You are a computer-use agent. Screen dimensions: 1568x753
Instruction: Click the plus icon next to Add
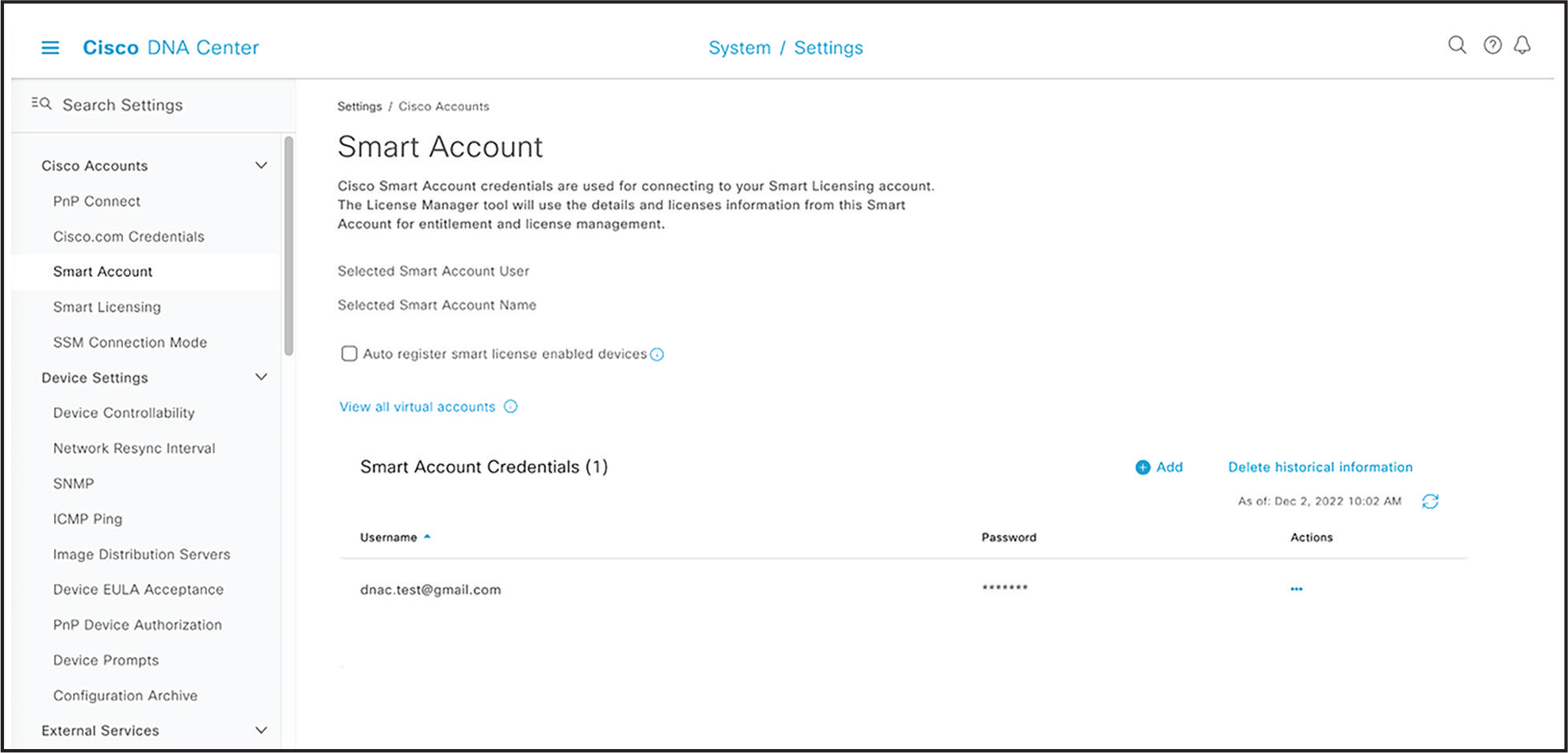click(x=1143, y=467)
